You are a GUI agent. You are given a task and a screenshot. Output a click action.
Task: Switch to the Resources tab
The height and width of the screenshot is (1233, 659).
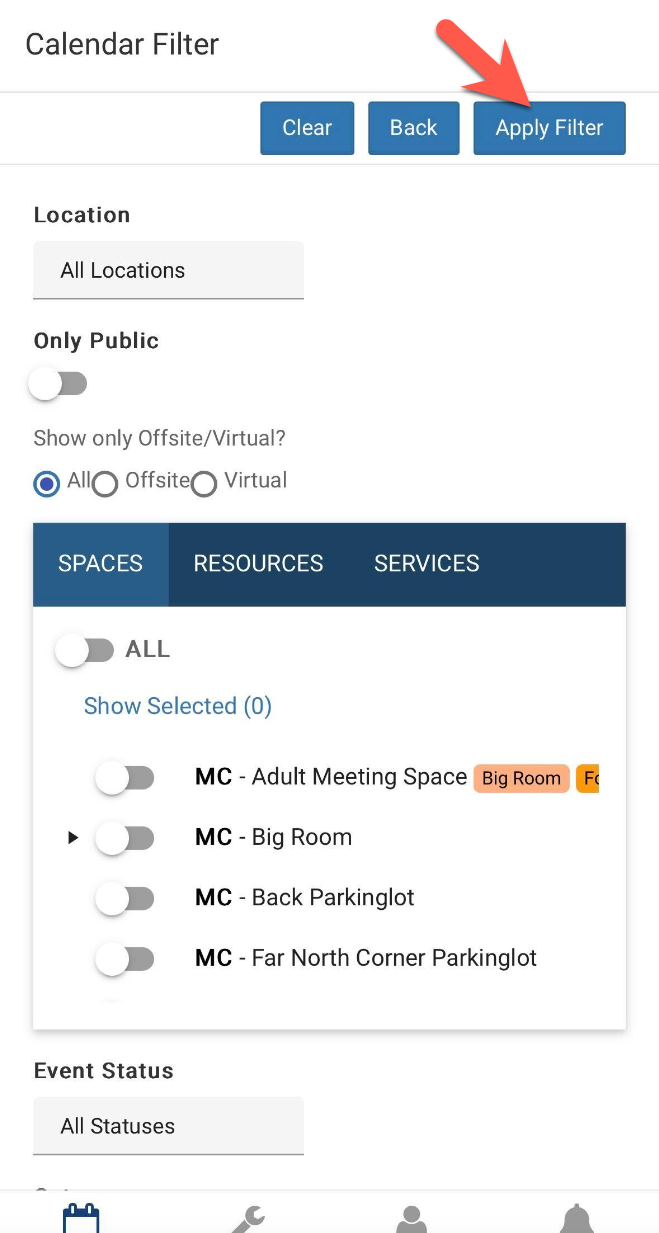click(258, 564)
